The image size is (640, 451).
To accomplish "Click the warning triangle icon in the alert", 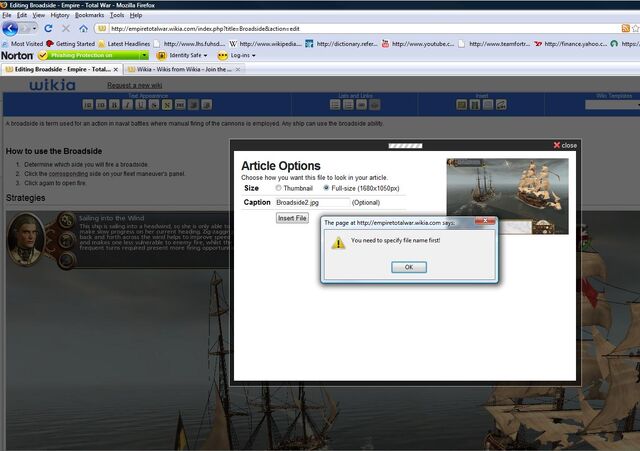I will 338,243.
